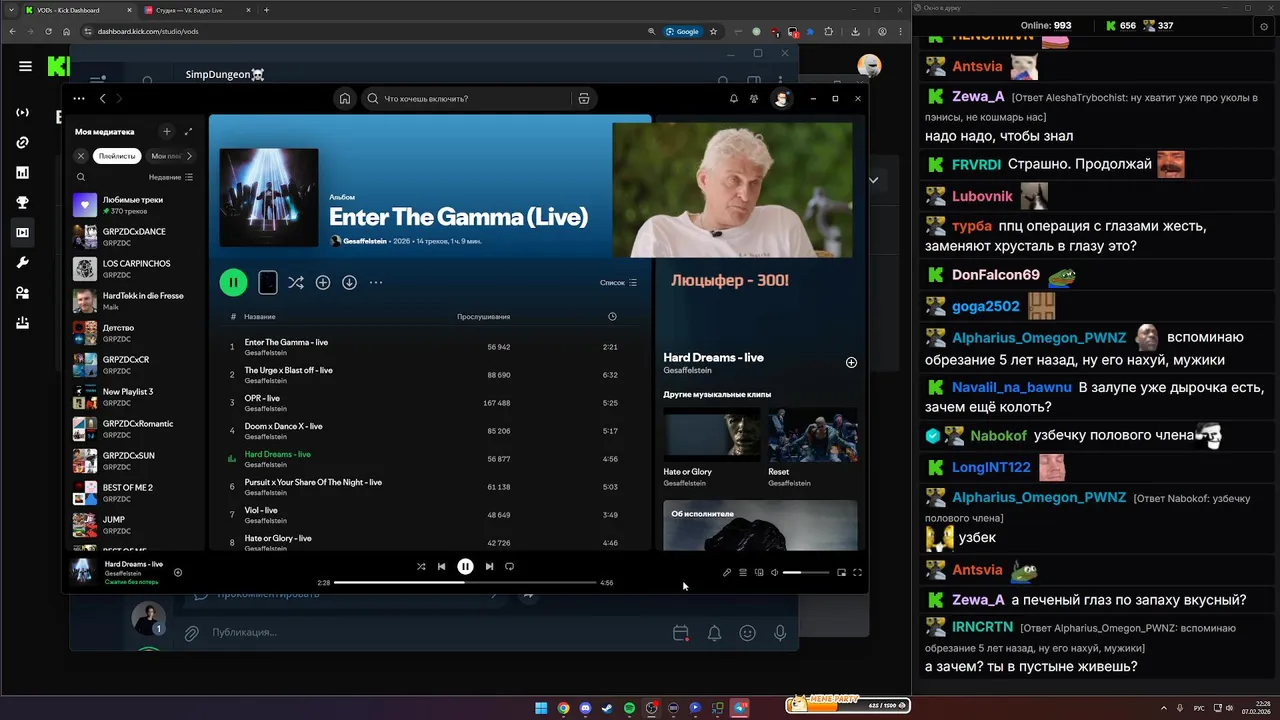
Task: Click the Spotify Home icon
Action: tap(345, 99)
